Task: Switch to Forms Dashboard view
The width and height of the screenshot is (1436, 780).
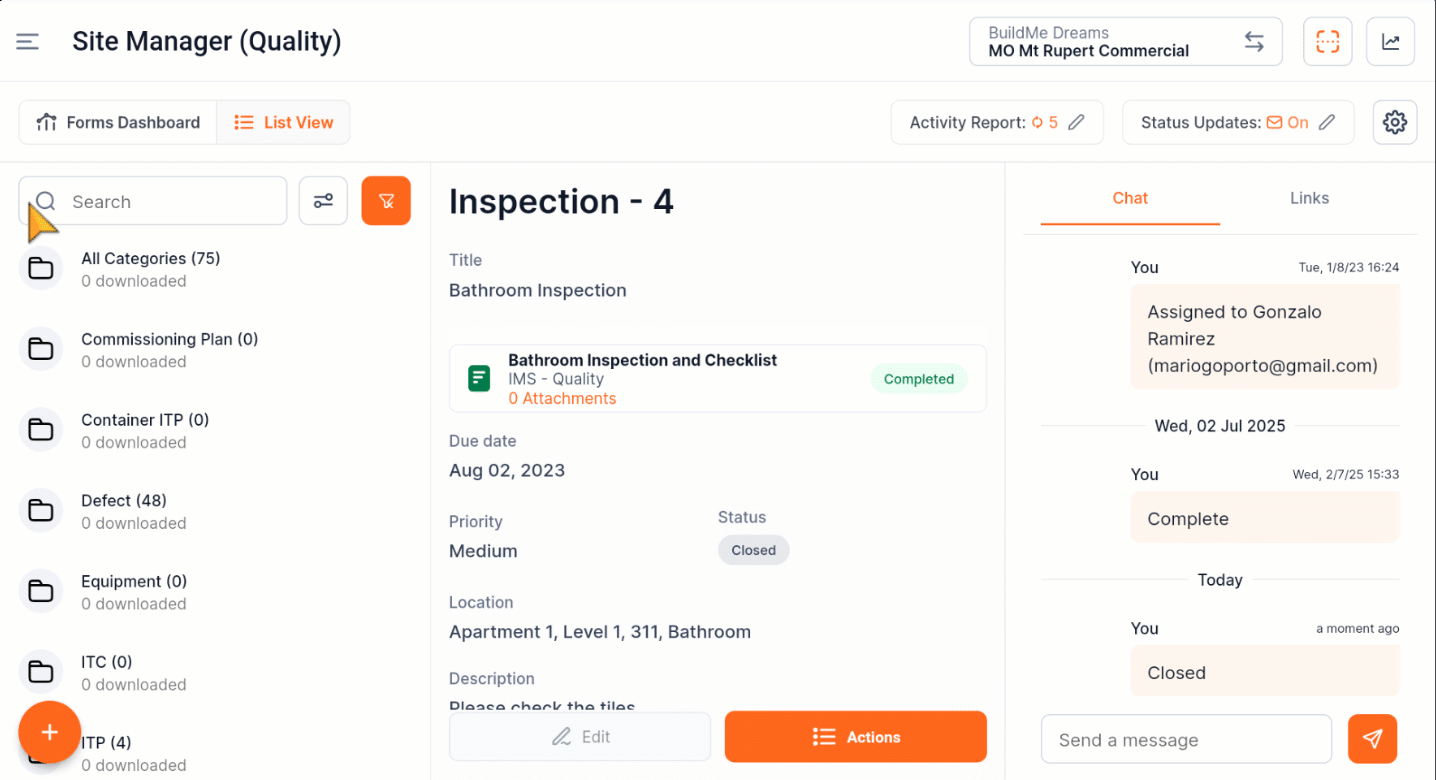Action: 118,123
